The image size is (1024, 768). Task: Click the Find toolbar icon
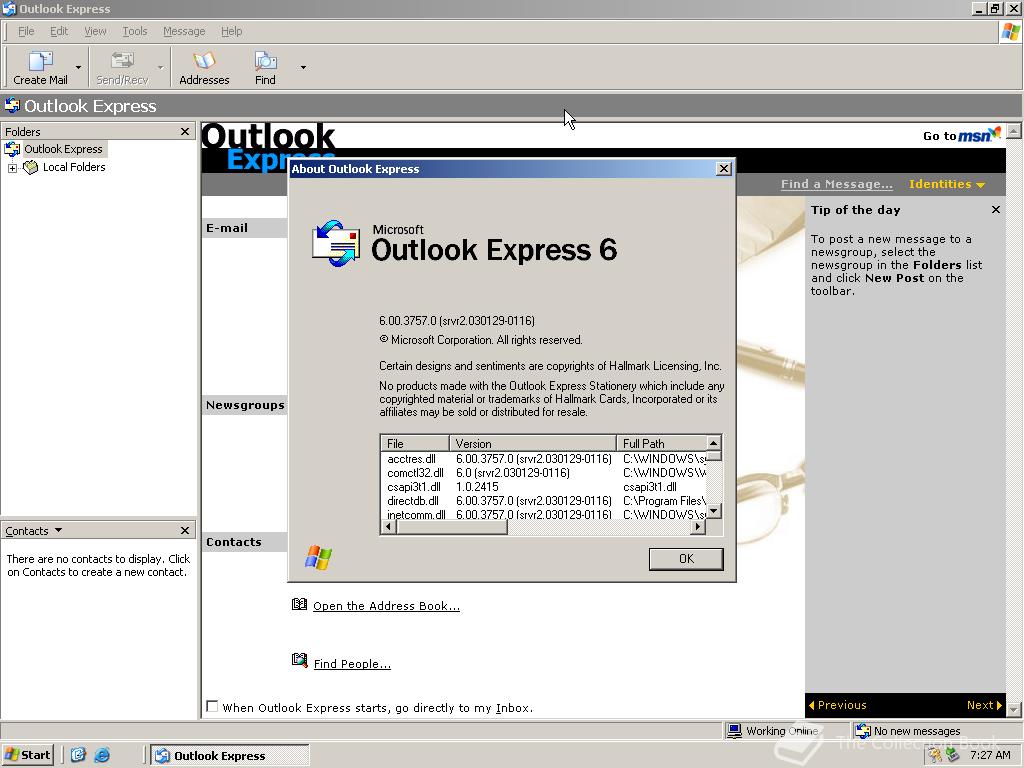(x=265, y=67)
